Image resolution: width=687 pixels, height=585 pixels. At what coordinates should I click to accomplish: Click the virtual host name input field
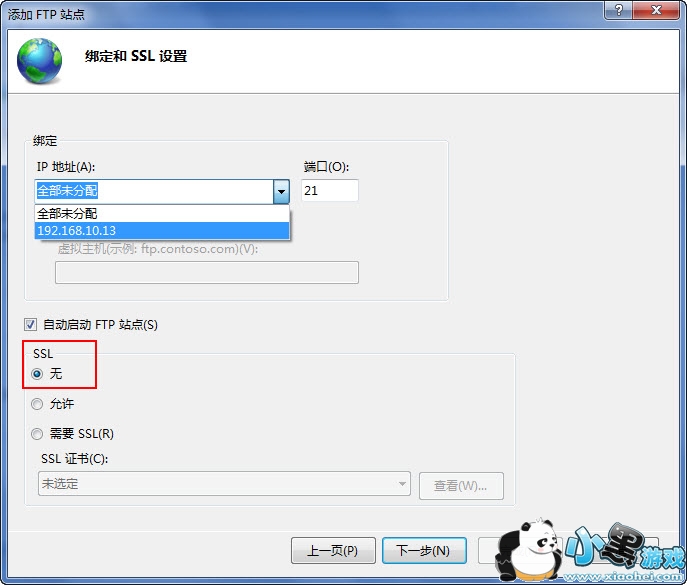point(207,273)
